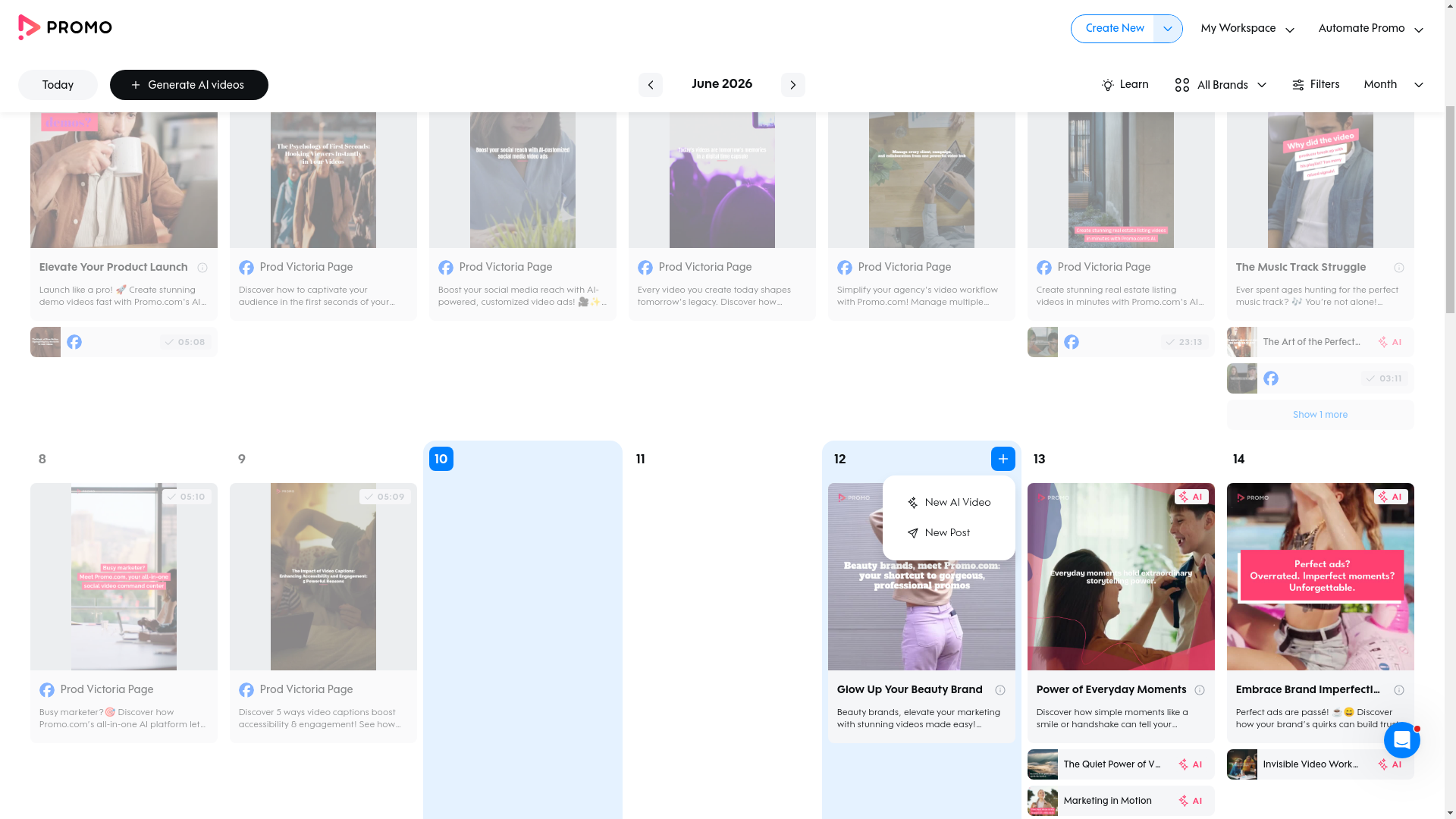This screenshot has height=819, width=1456.
Task: Jump to Today in the calendar
Action: tap(58, 85)
